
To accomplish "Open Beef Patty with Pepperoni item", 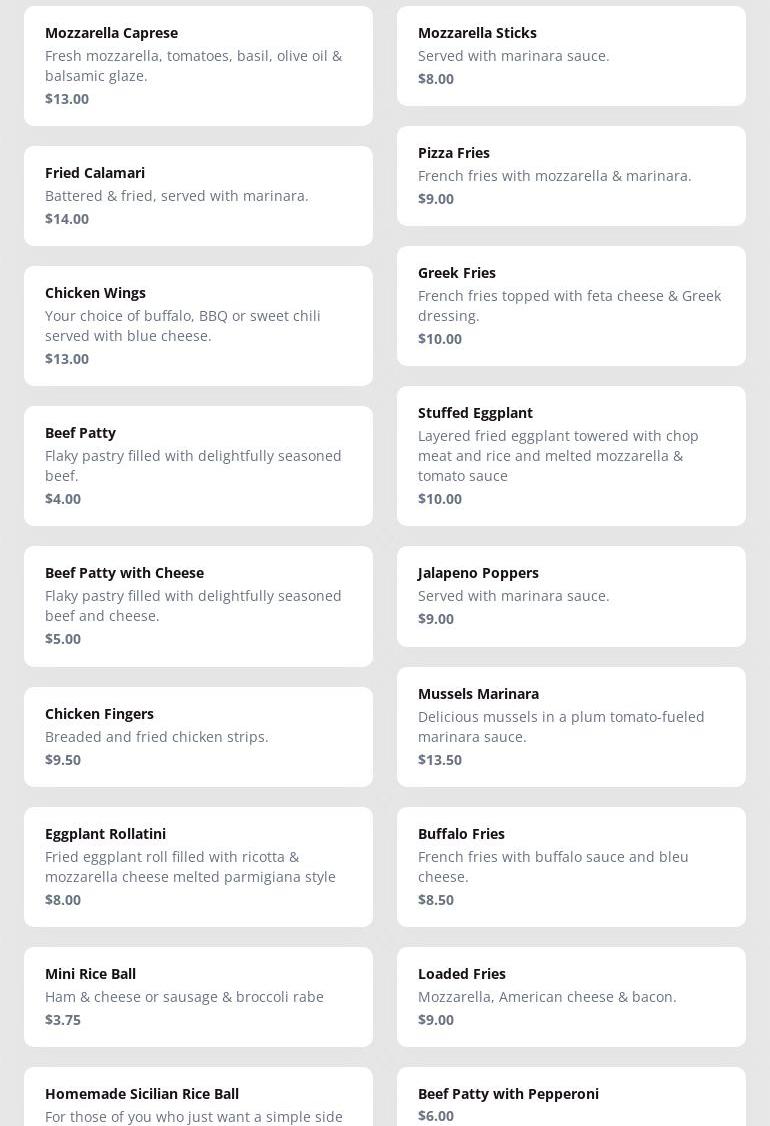I will coord(571,1098).
